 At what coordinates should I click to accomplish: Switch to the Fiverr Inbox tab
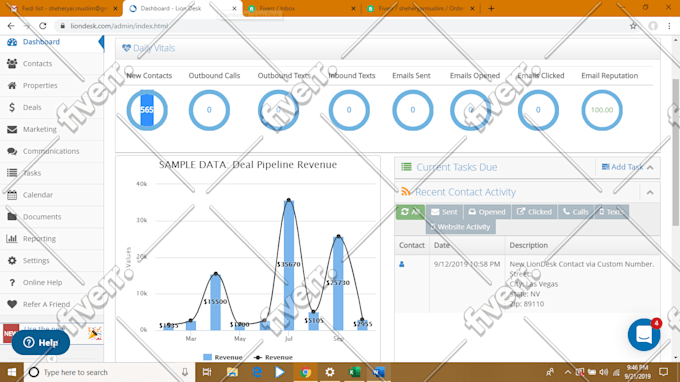coord(301,9)
